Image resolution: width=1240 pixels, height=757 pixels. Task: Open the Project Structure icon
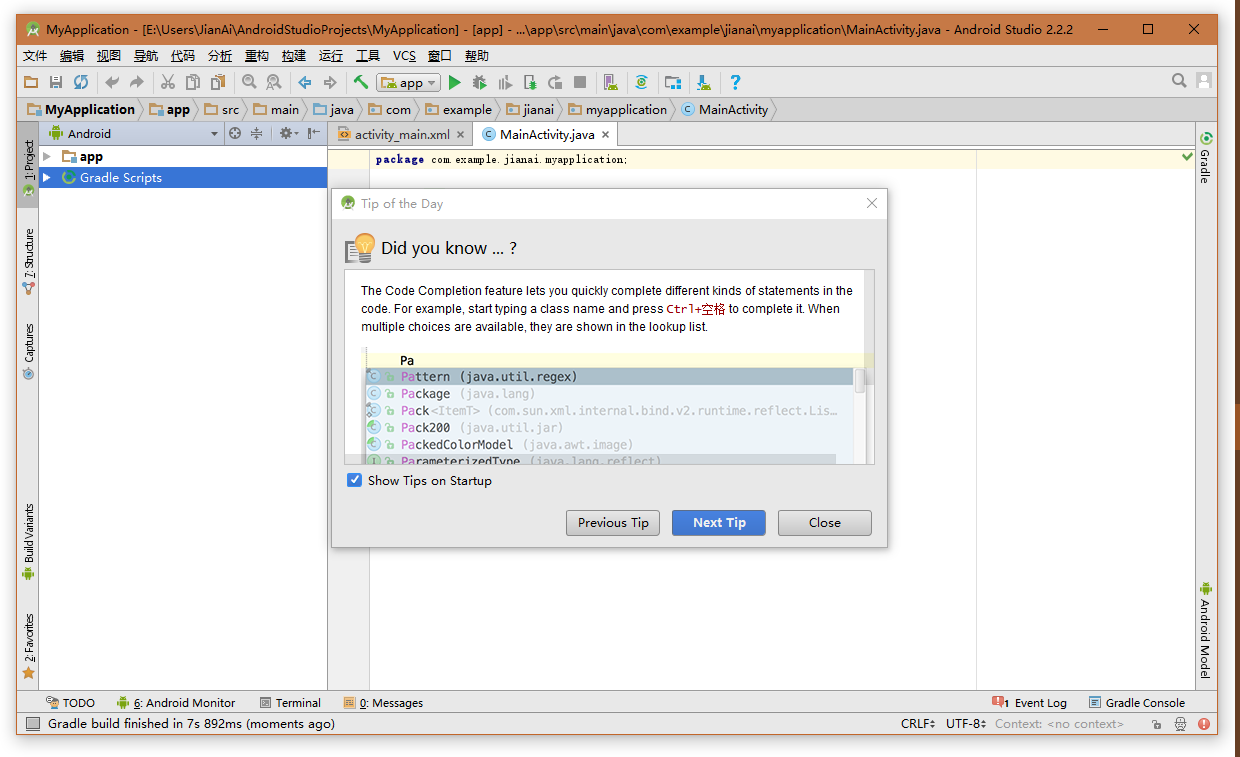click(673, 82)
